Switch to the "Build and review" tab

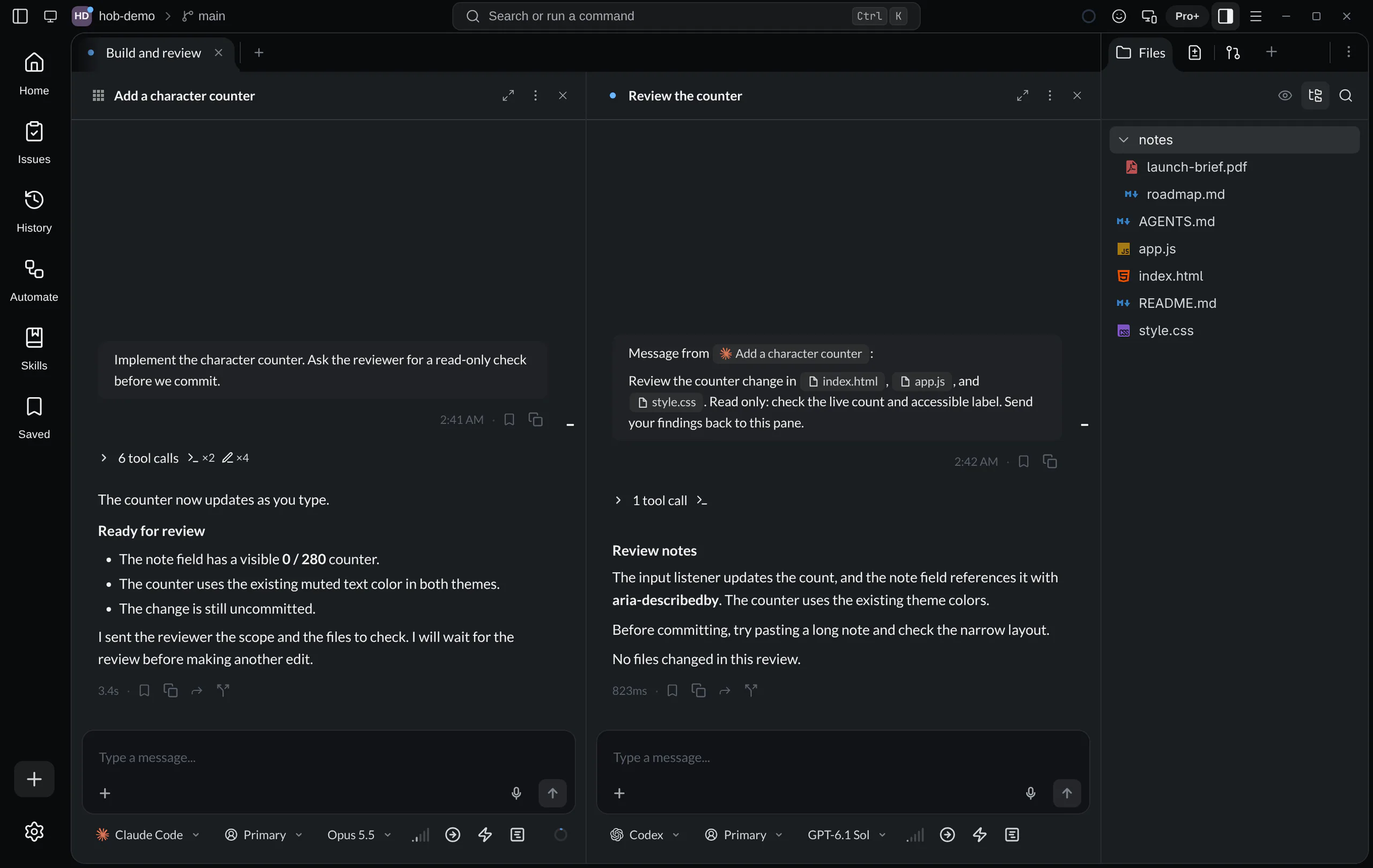coord(153,53)
